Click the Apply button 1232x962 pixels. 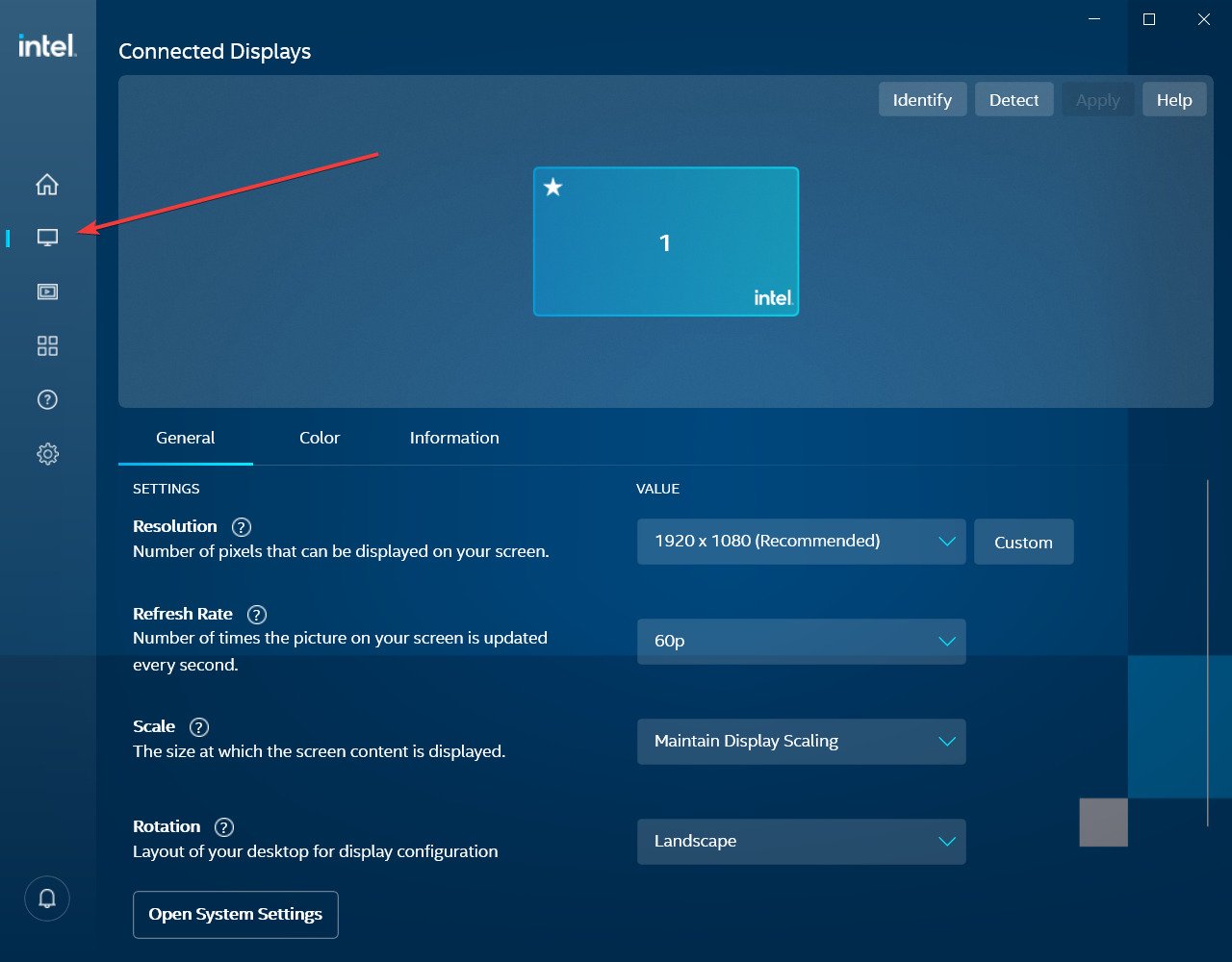(x=1098, y=100)
